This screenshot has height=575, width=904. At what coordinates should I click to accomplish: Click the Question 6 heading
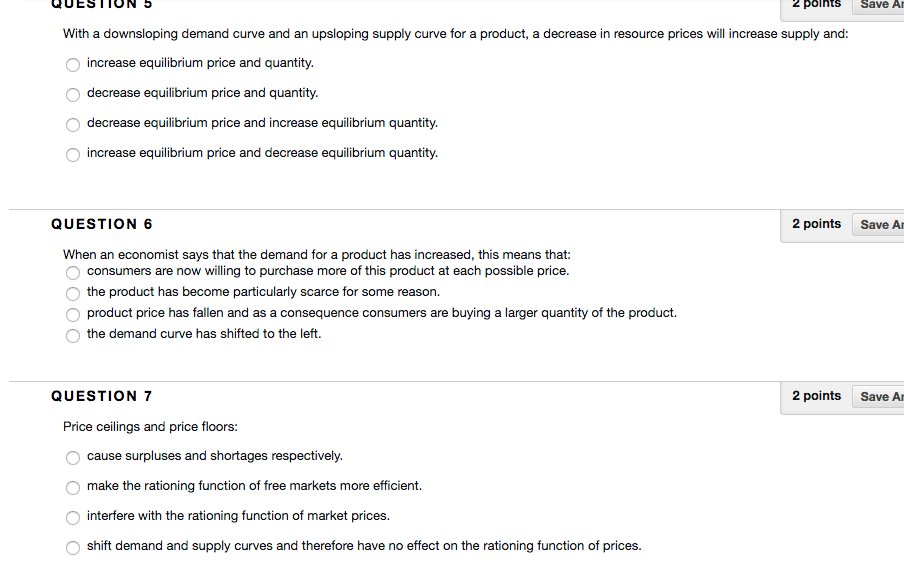coord(102,224)
